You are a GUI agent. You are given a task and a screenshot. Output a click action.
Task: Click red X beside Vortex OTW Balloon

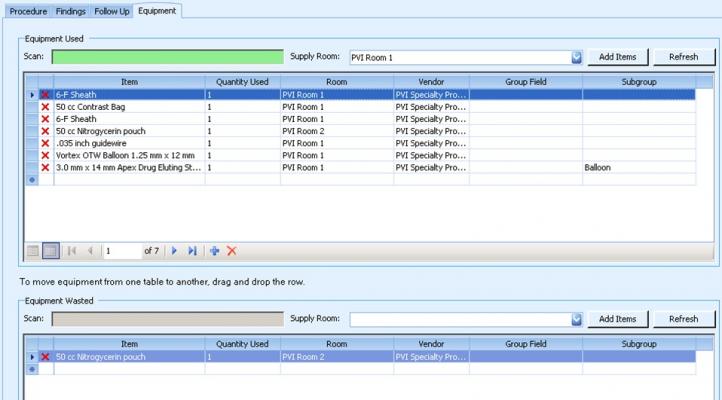tap(45, 155)
